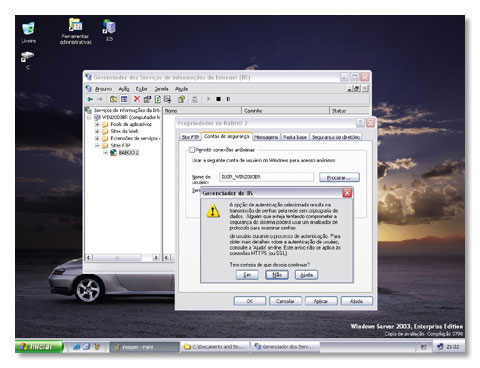480x368 pixels.
Task: Click the Up one level folder icon
Action: (113, 99)
